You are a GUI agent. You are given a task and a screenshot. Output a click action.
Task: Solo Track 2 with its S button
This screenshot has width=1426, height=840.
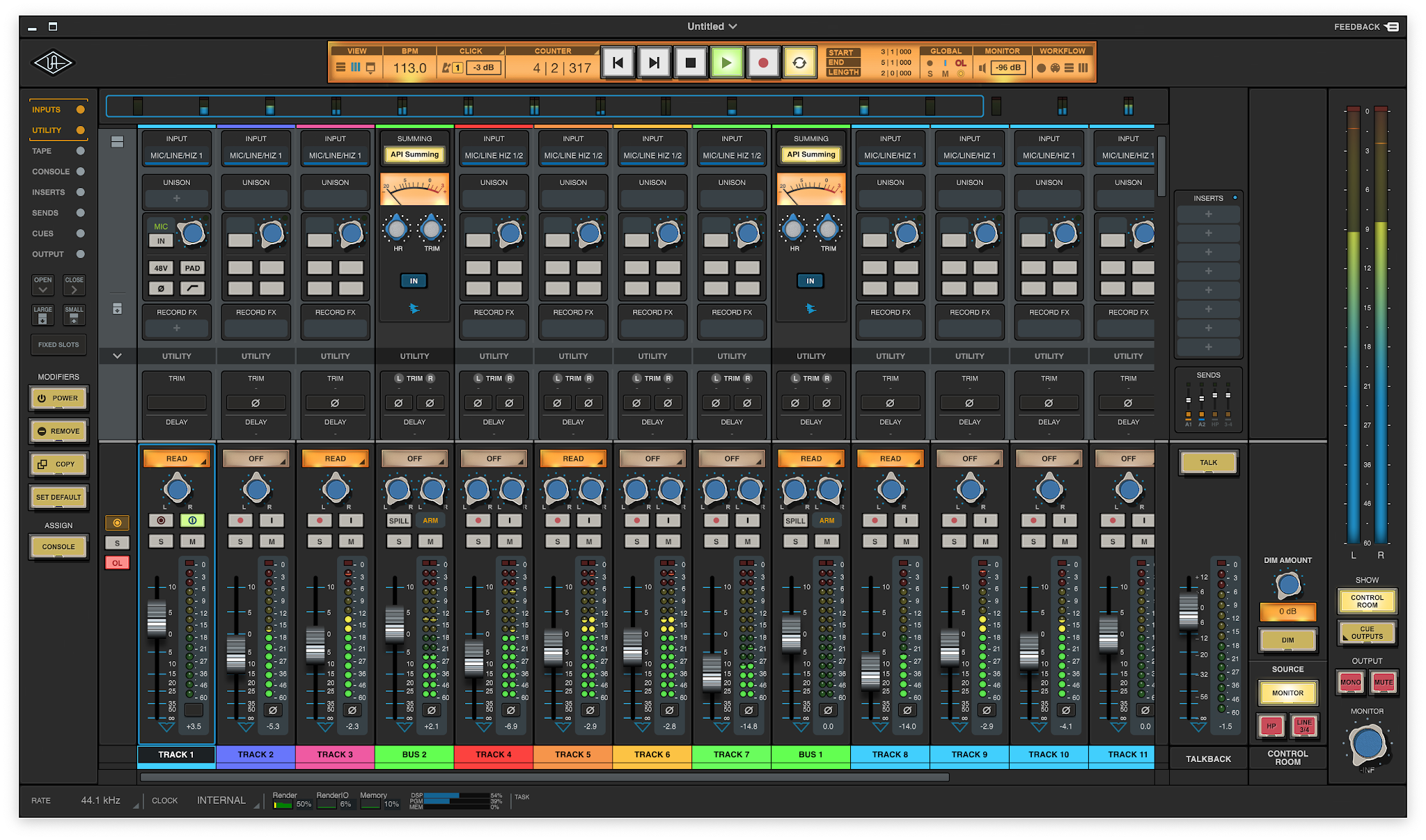click(x=240, y=541)
